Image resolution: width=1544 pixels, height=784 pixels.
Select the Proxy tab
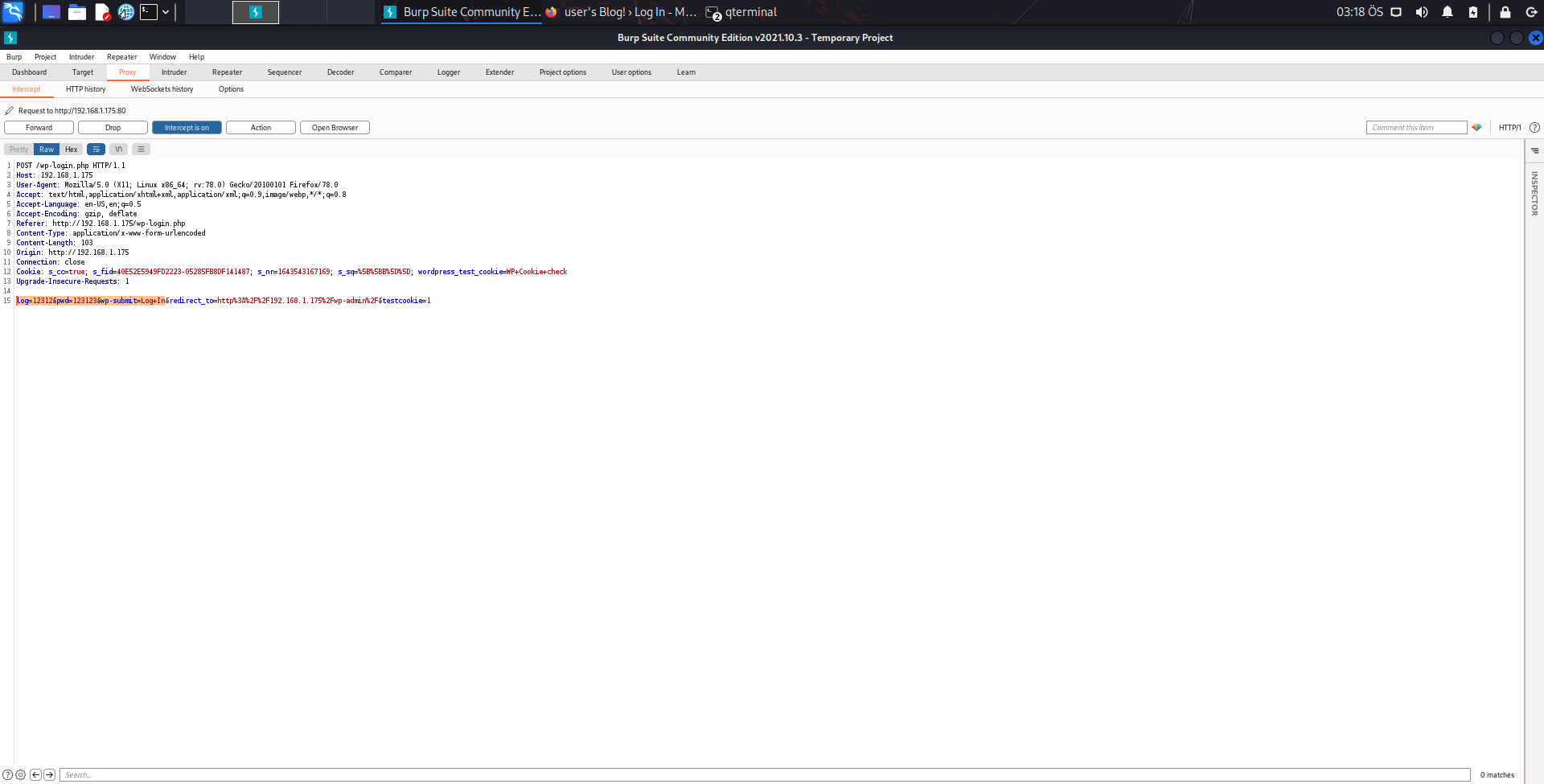coord(128,72)
